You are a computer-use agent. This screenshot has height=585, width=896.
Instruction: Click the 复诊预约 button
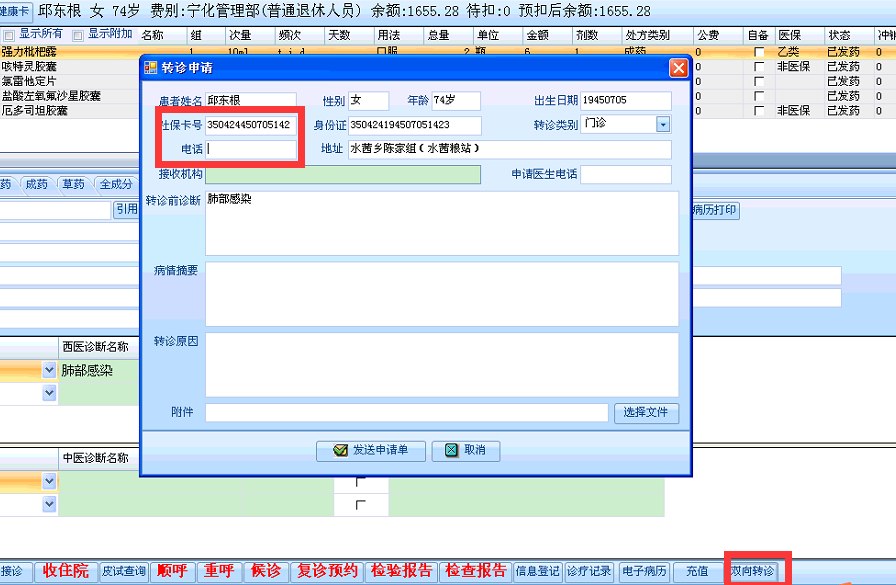click(327, 571)
